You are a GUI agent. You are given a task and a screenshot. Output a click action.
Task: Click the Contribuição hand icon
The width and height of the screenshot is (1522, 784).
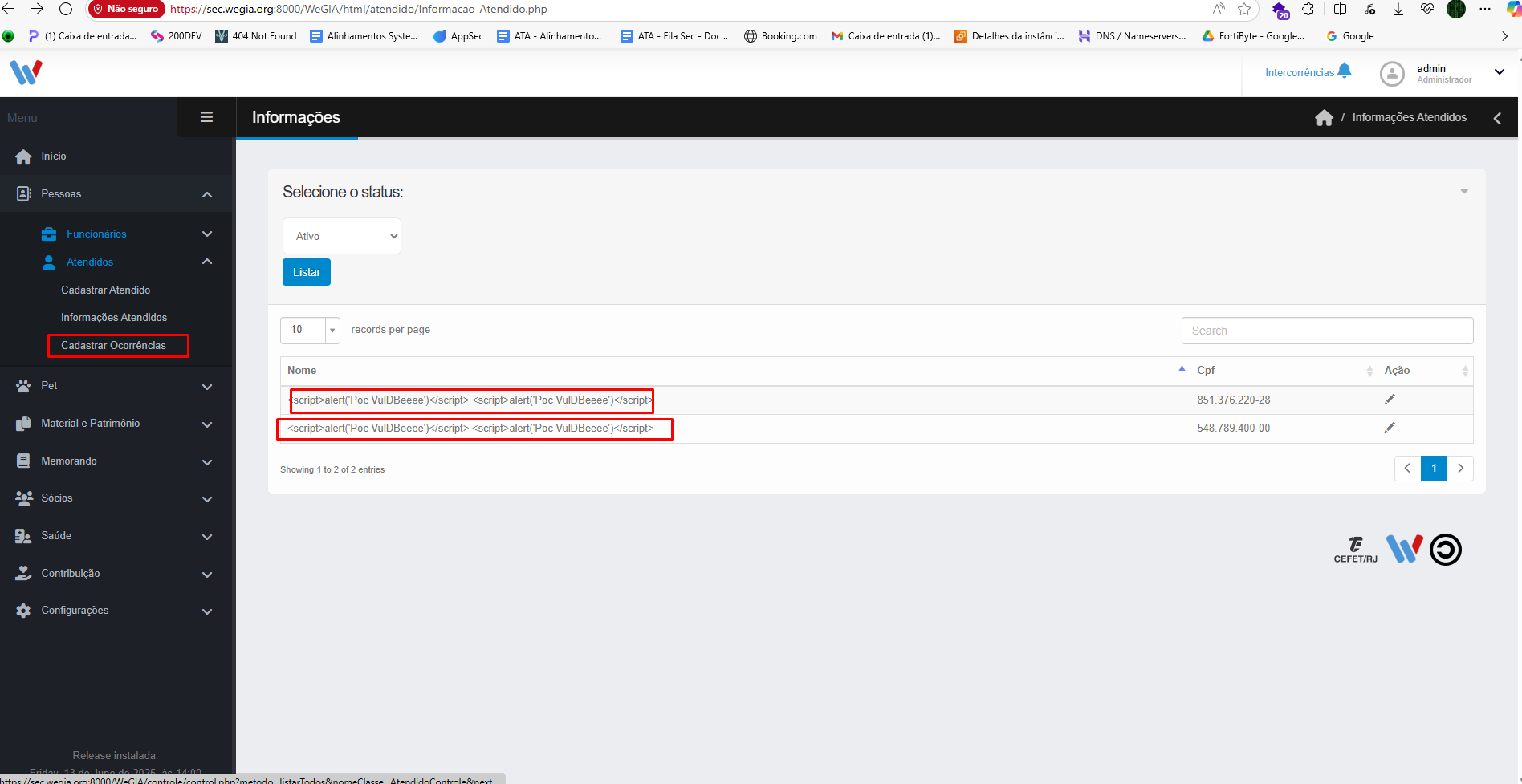pyautogui.click(x=23, y=573)
